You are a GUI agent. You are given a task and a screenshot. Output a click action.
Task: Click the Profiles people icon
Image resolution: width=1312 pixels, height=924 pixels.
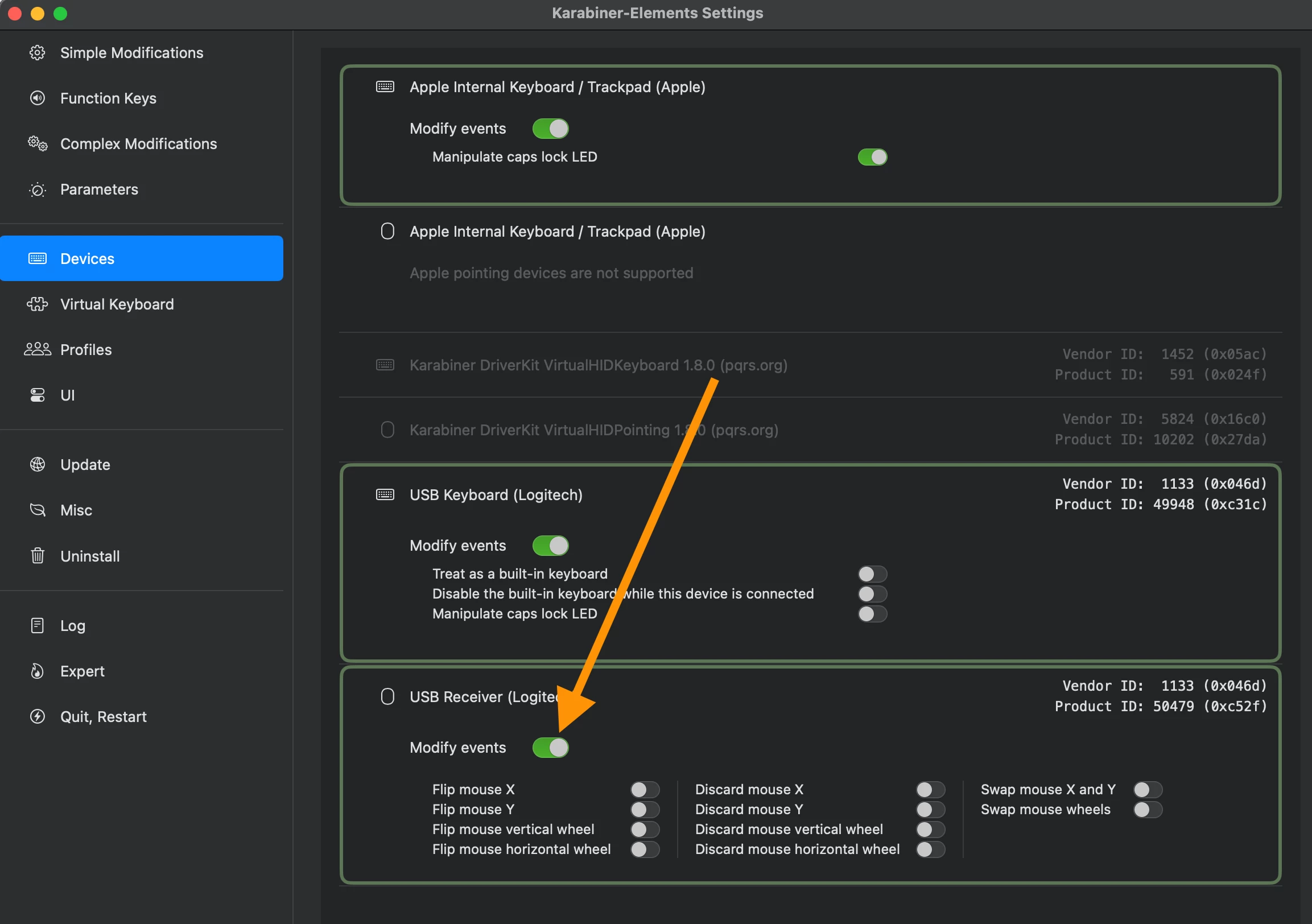37,349
